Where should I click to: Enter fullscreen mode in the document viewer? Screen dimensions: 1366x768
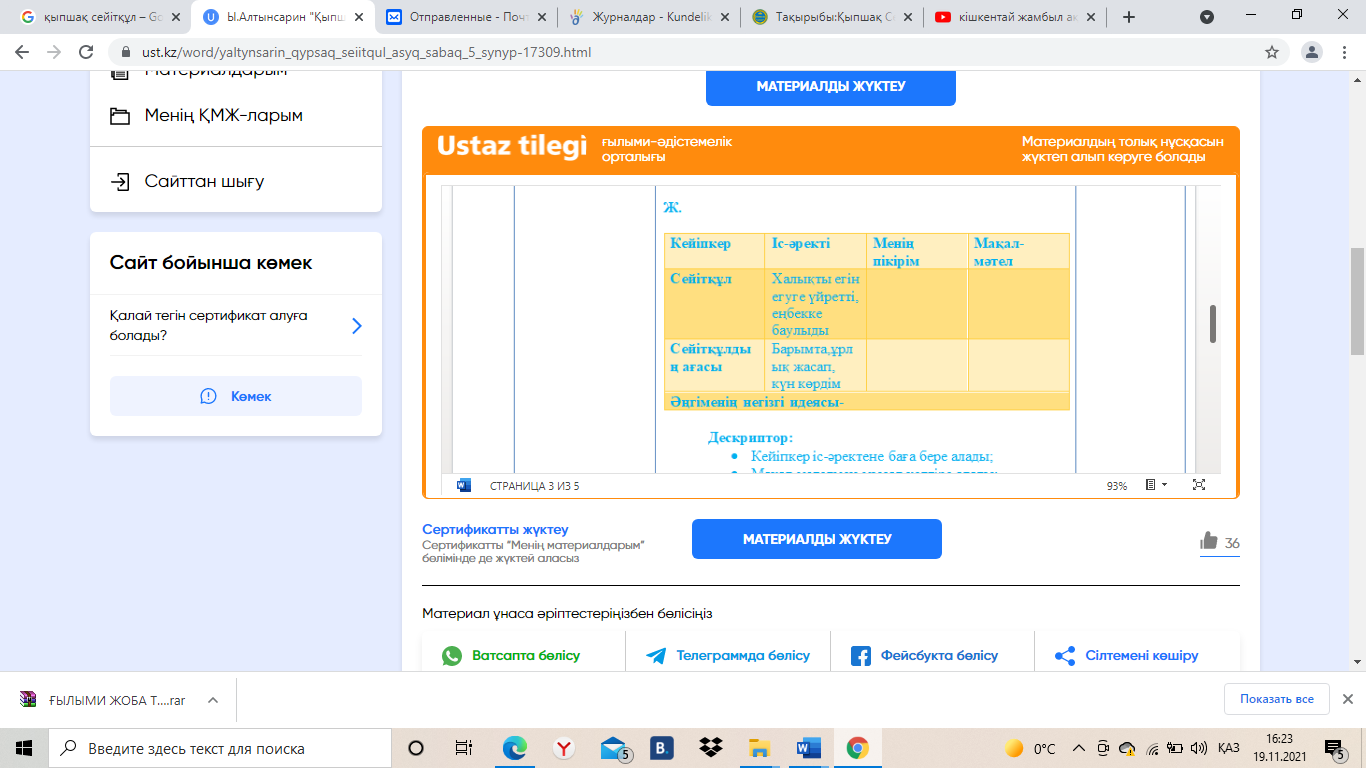coord(1199,485)
